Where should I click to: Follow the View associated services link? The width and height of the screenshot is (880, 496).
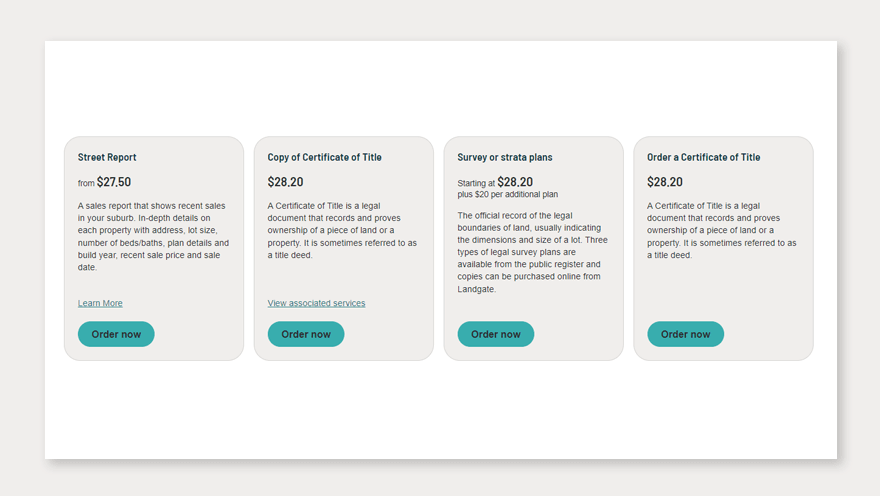[x=316, y=303]
